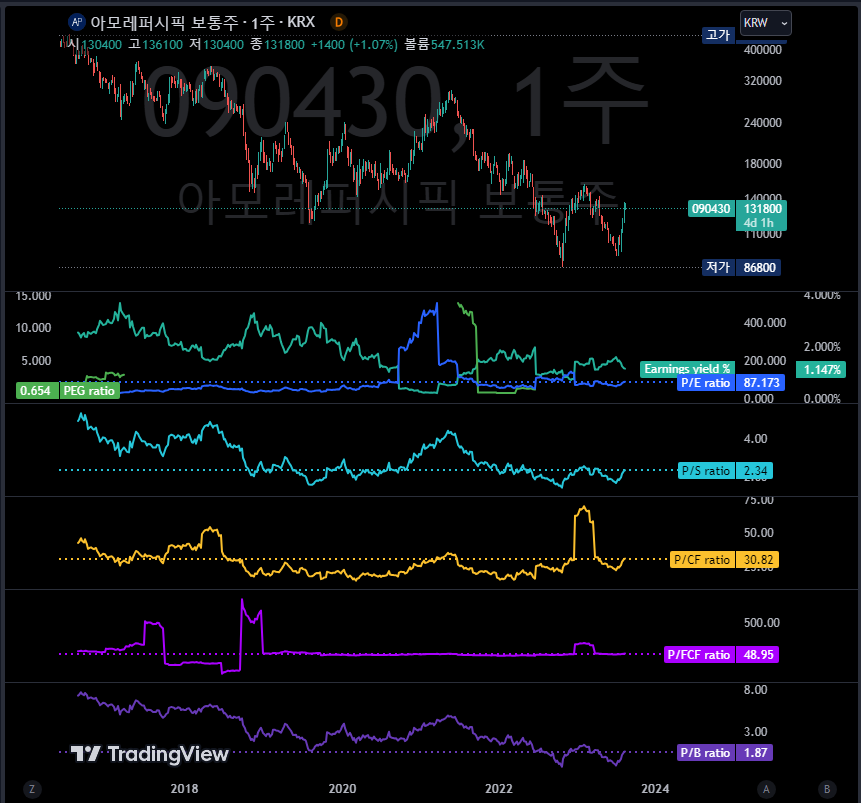Select the PEG ratio label
This screenshot has height=803, width=861.
tap(90, 391)
